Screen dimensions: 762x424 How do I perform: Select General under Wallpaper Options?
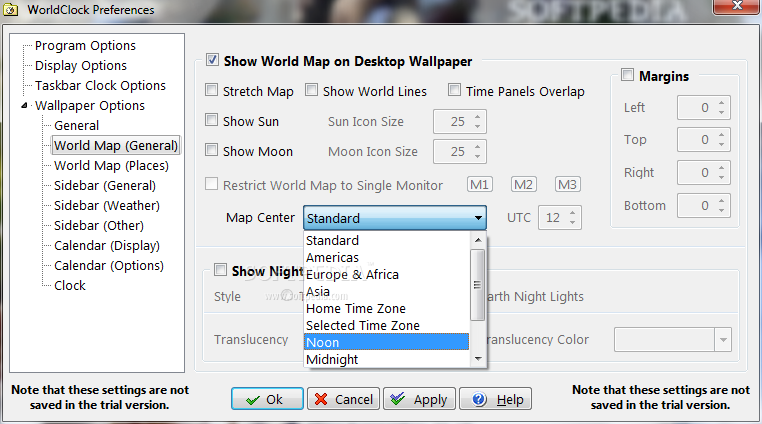[76, 125]
